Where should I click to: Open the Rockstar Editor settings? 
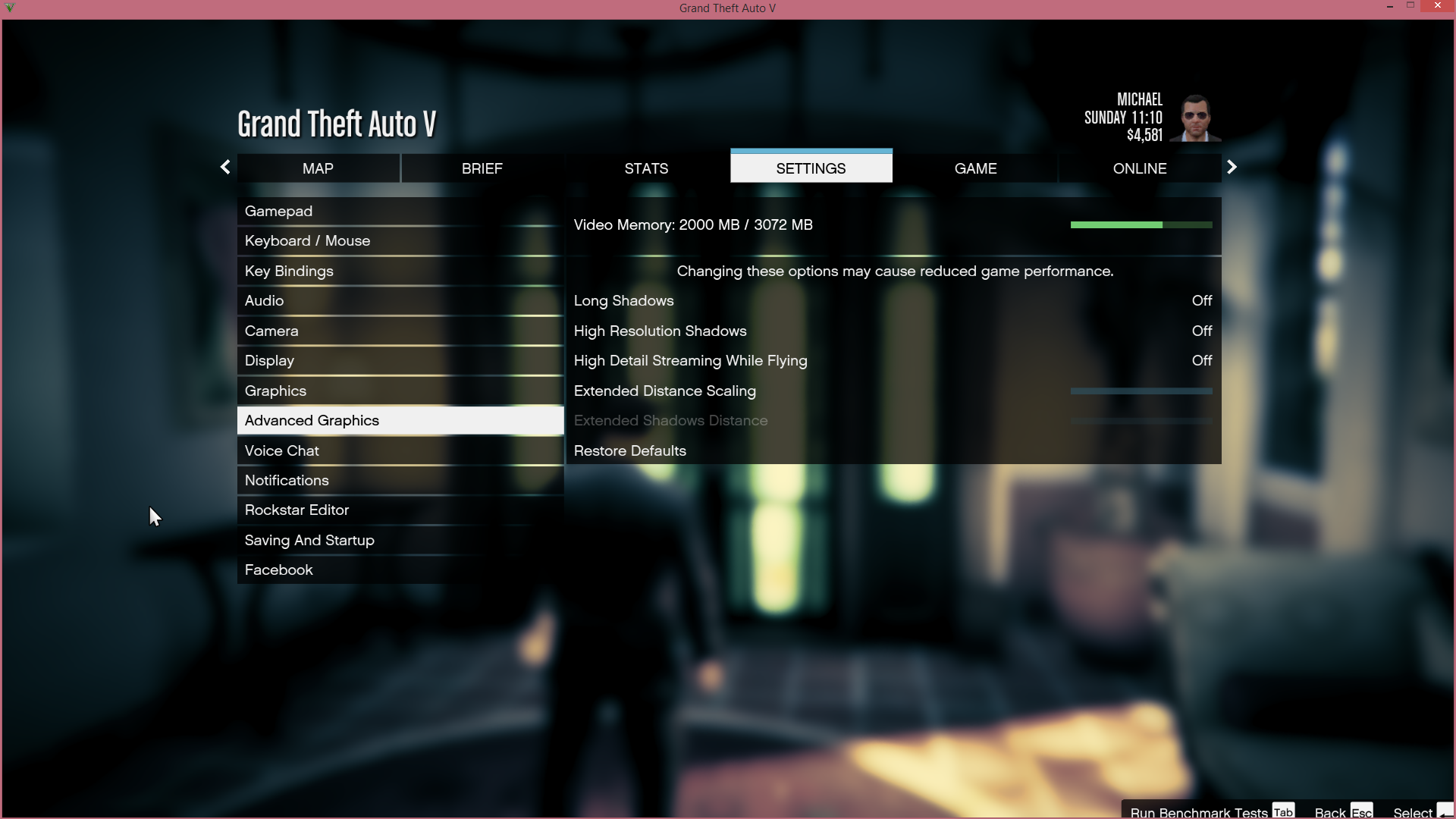pos(297,510)
